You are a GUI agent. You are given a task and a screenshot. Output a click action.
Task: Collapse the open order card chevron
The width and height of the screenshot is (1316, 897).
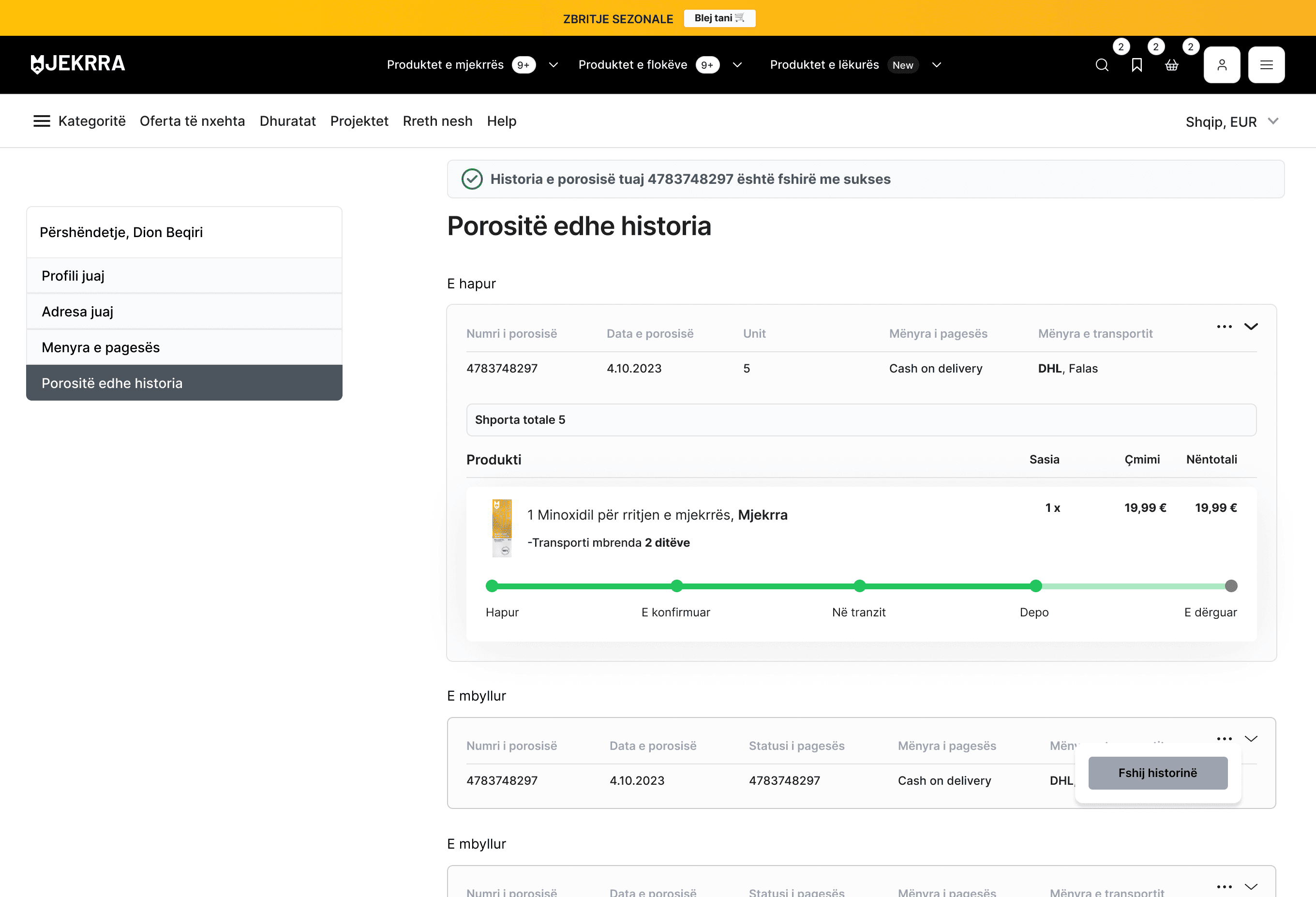[x=1251, y=327]
